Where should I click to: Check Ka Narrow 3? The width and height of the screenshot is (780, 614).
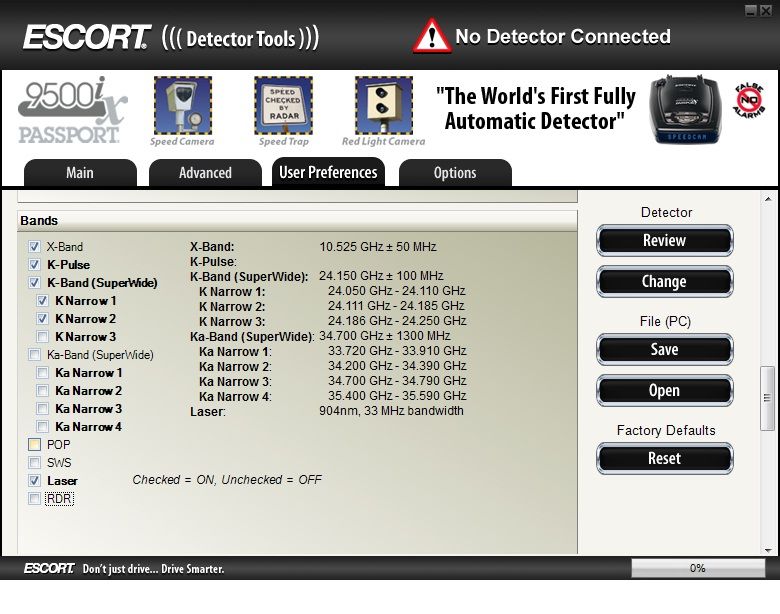tap(42, 409)
